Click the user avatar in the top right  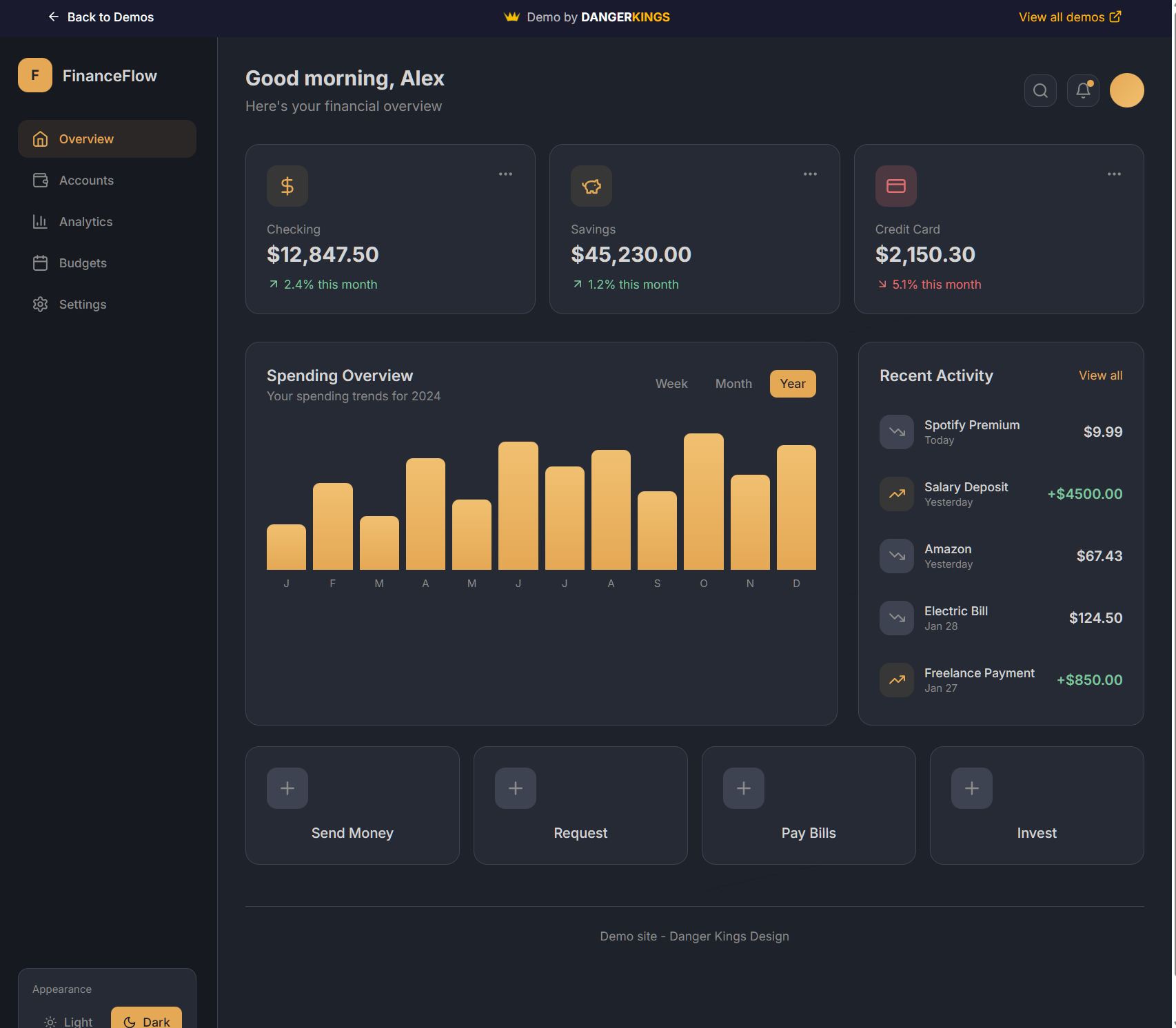(1126, 90)
